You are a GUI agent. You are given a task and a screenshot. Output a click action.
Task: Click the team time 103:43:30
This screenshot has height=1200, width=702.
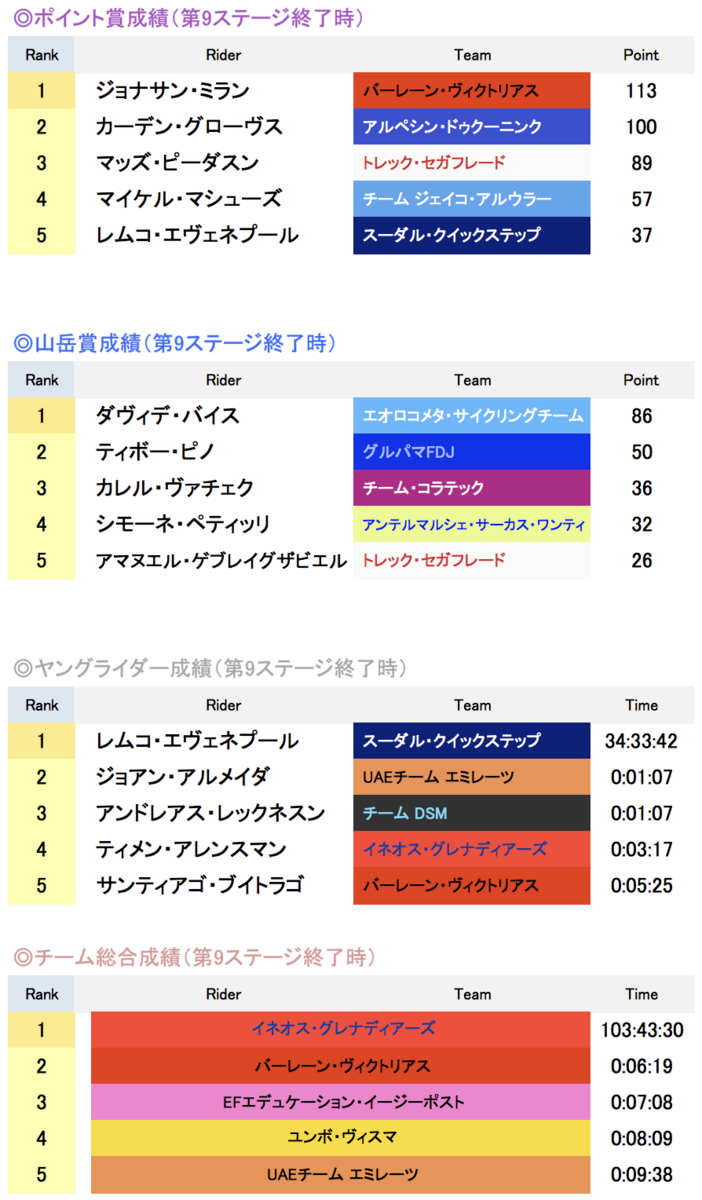pyautogui.click(x=641, y=1030)
